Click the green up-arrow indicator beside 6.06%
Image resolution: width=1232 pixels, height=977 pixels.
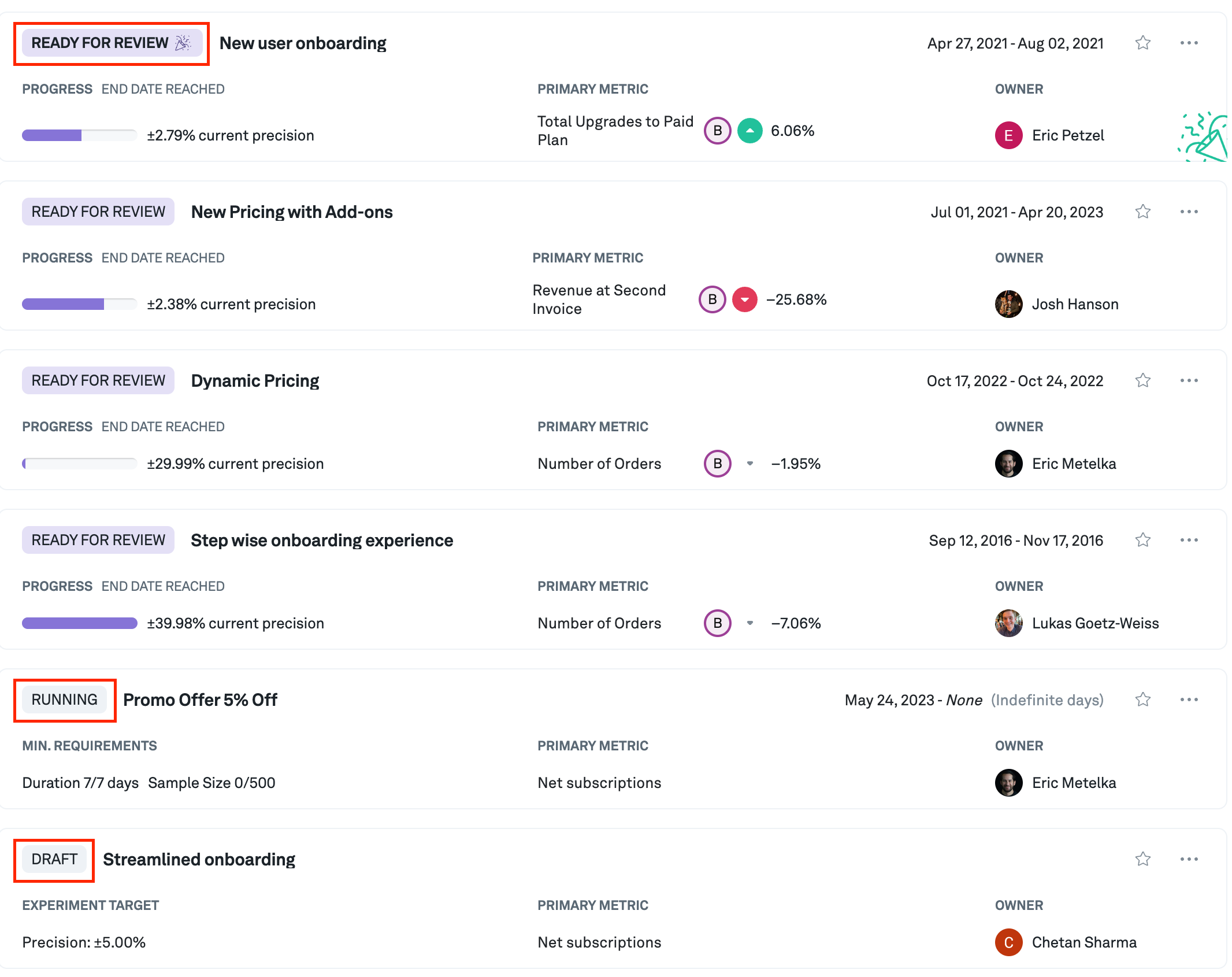749,131
